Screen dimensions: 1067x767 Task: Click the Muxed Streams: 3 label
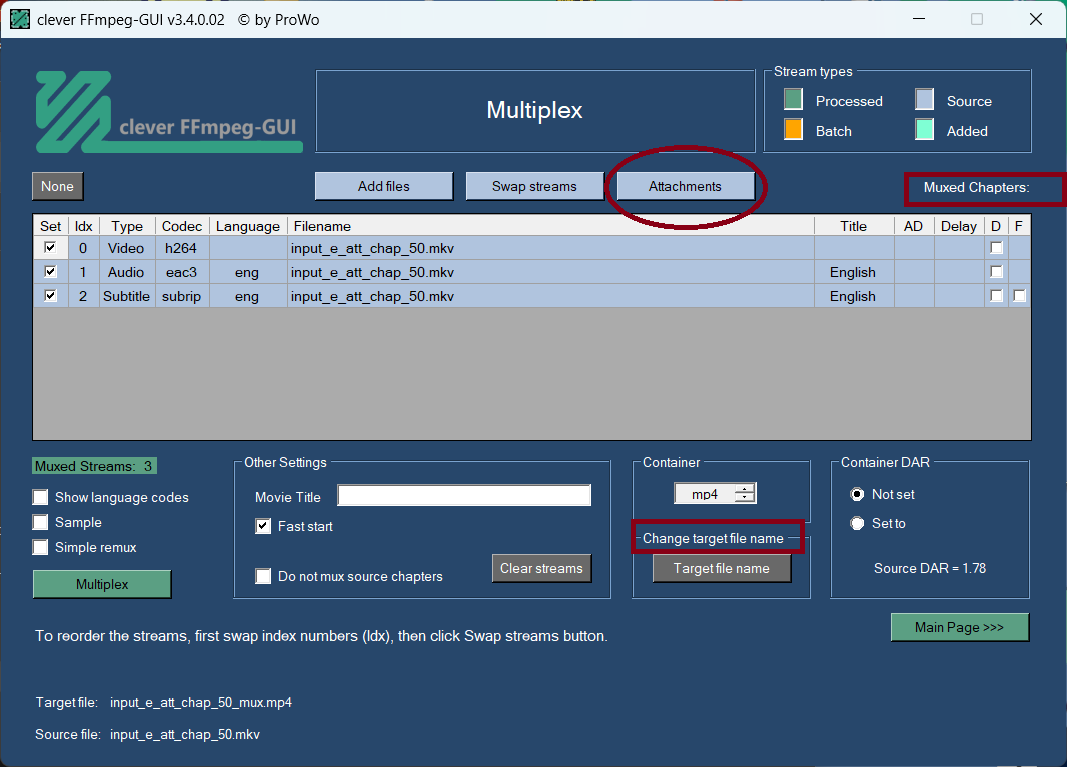[95, 466]
